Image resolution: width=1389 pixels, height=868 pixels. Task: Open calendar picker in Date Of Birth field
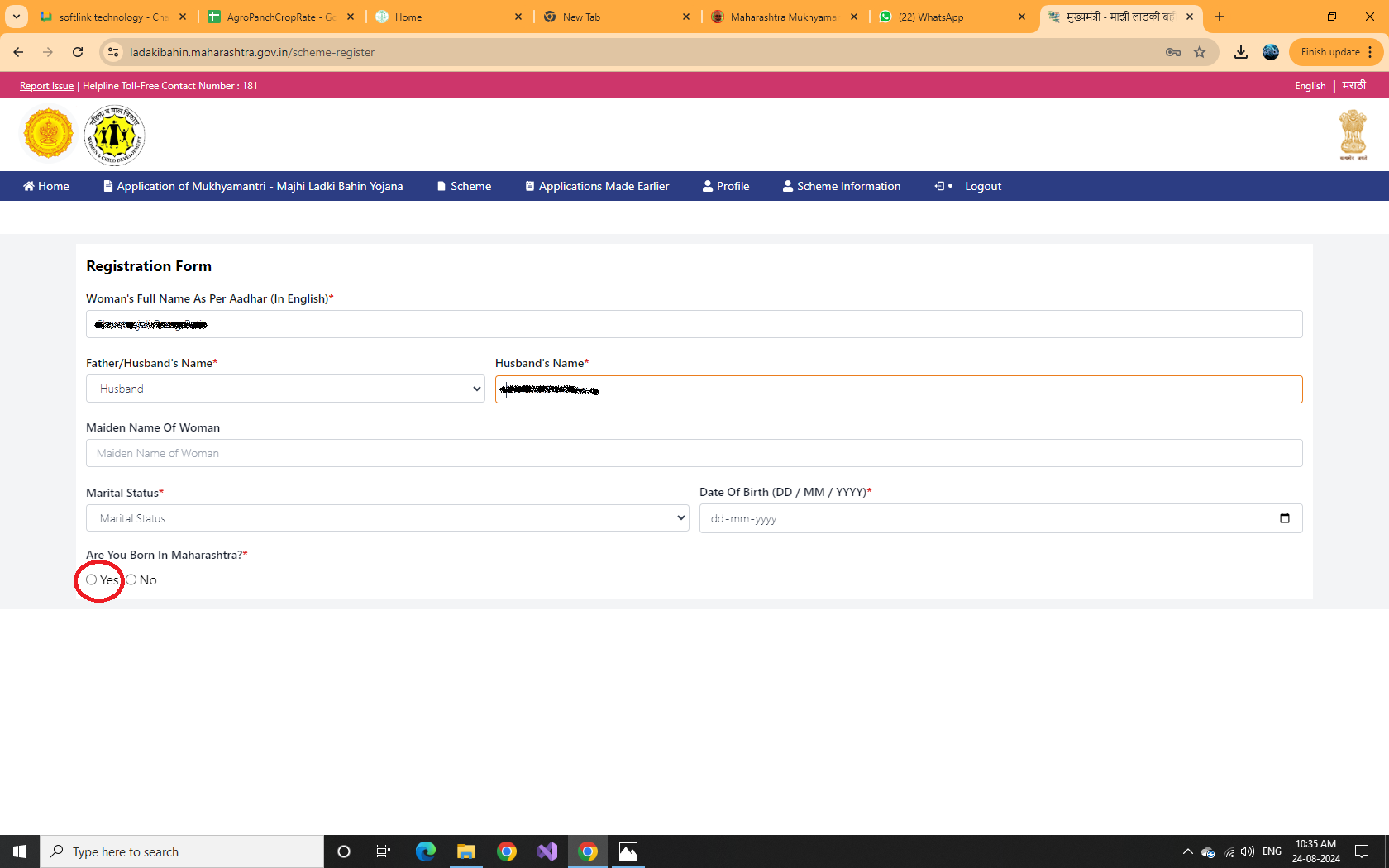1284,518
